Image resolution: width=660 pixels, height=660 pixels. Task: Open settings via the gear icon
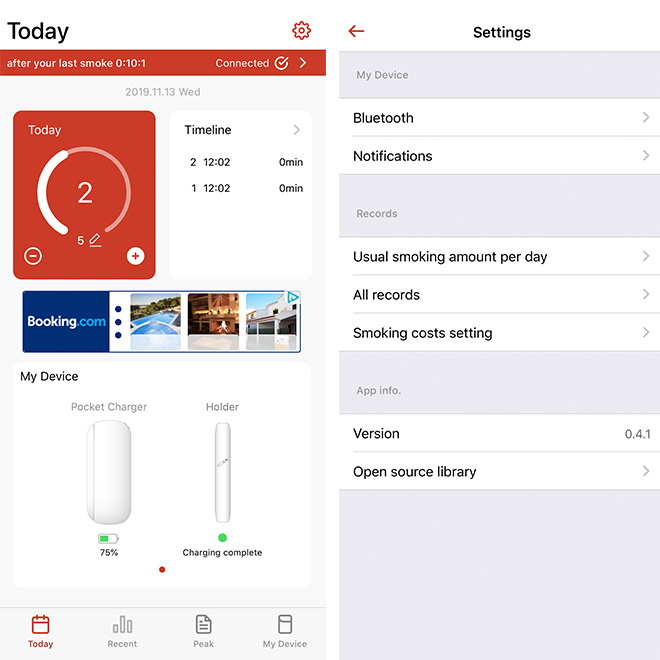point(301,31)
